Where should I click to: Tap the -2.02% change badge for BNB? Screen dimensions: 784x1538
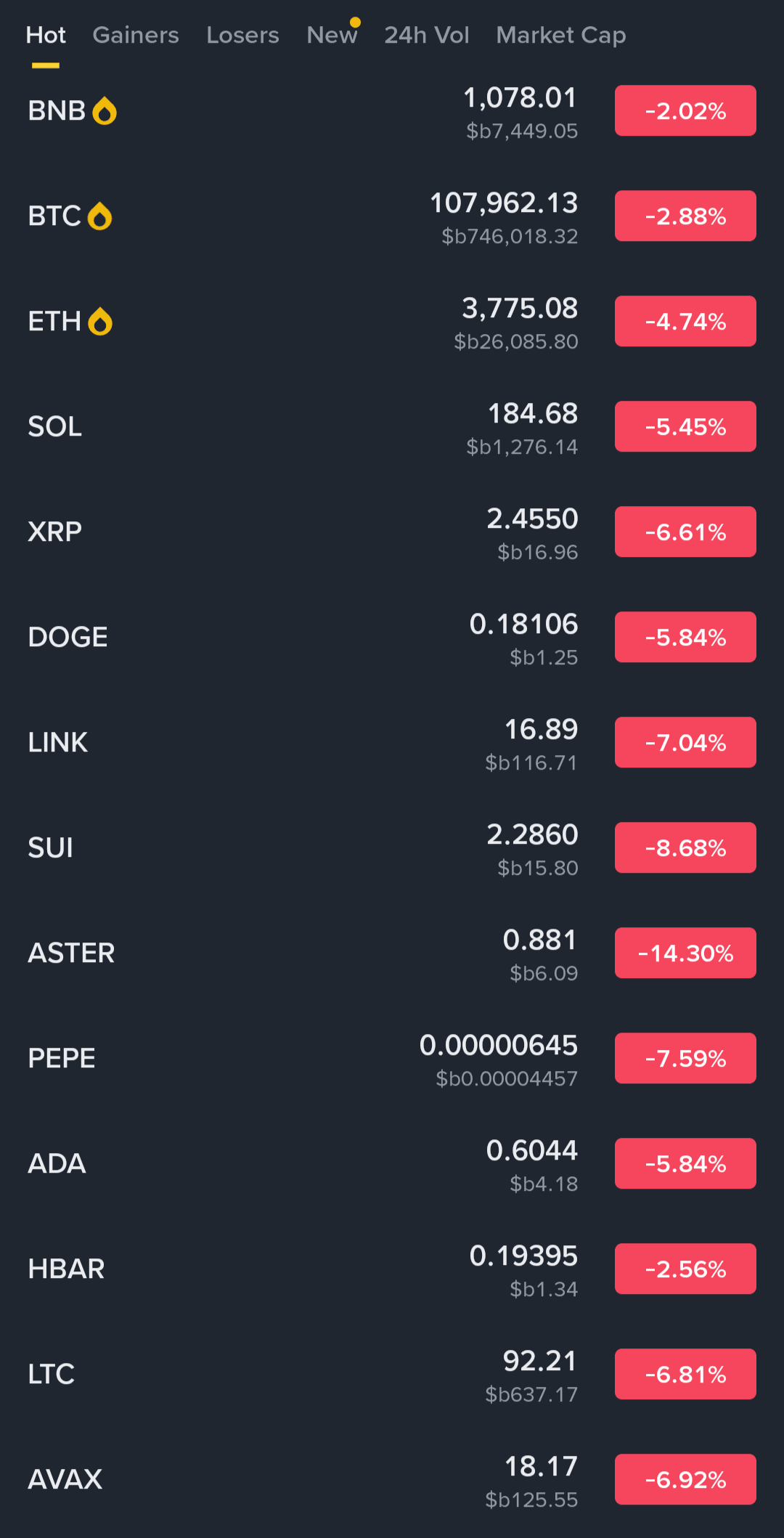(x=685, y=111)
